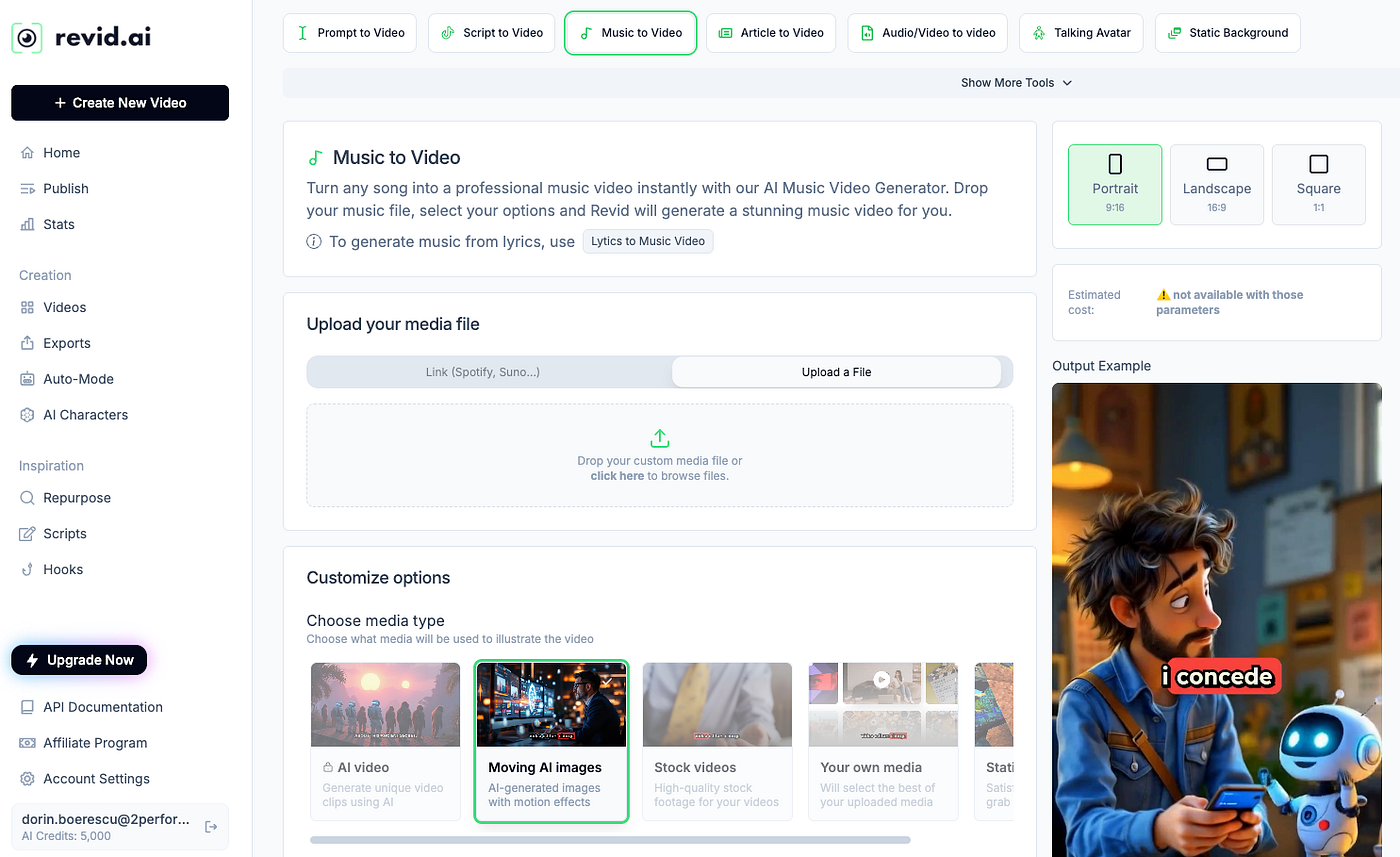The width and height of the screenshot is (1400, 857).
Task: Click the Auto-Mode robot icon
Action: coord(27,380)
